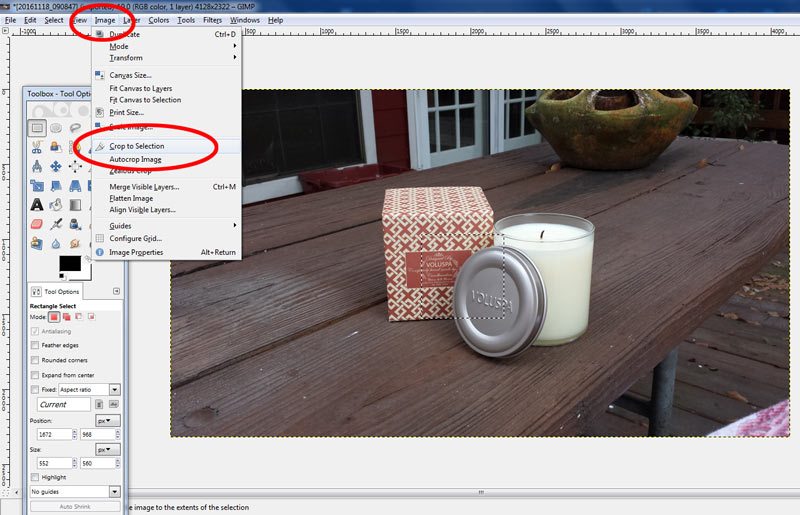
Task: Enable the Feather edges checkbox
Action: (x=35, y=345)
